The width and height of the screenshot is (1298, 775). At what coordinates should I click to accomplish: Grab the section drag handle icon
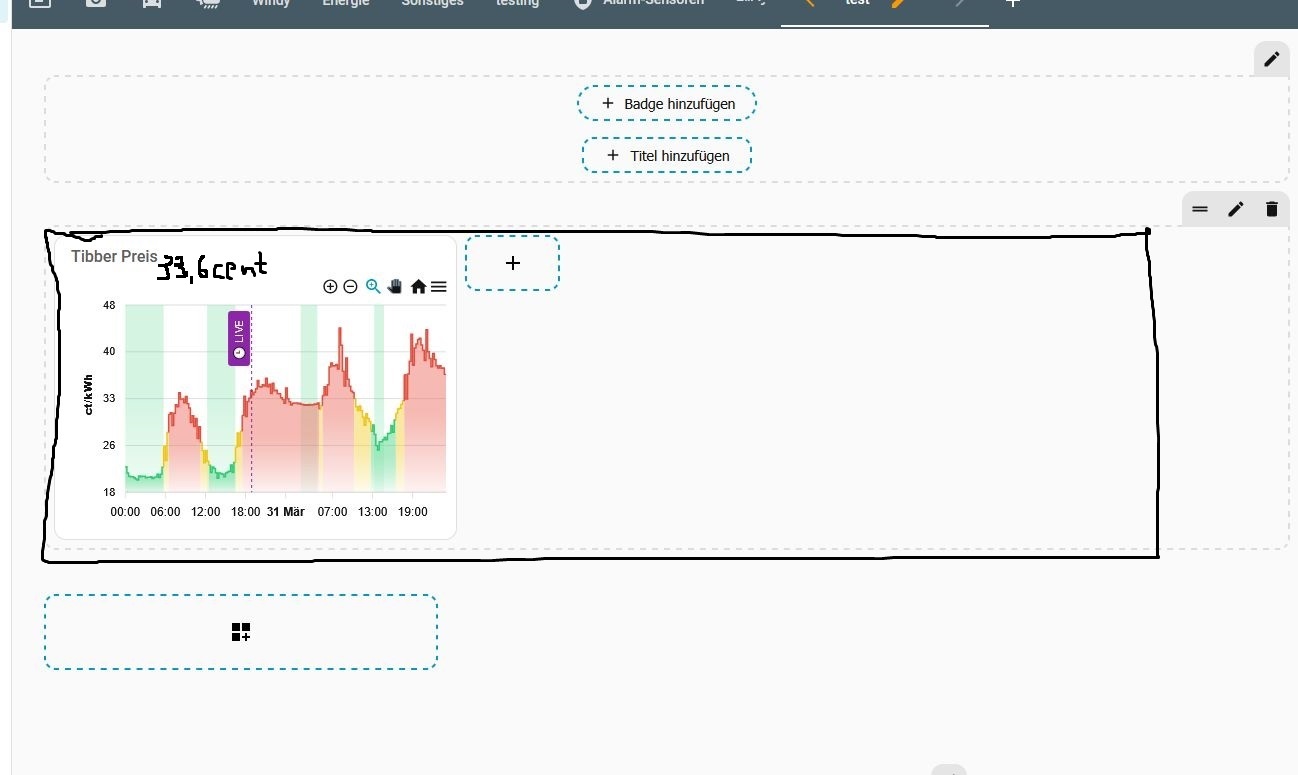(x=1200, y=209)
